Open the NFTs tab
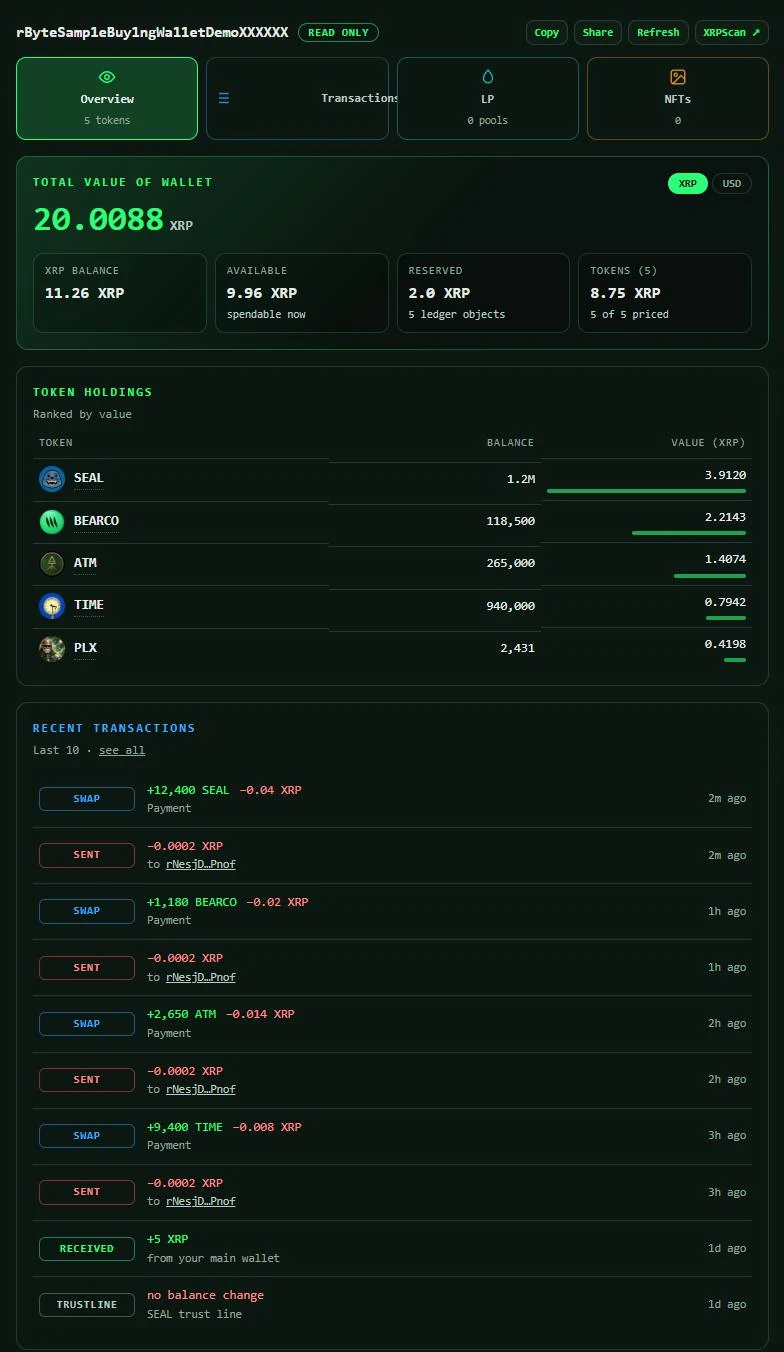 pyautogui.click(x=678, y=98)
